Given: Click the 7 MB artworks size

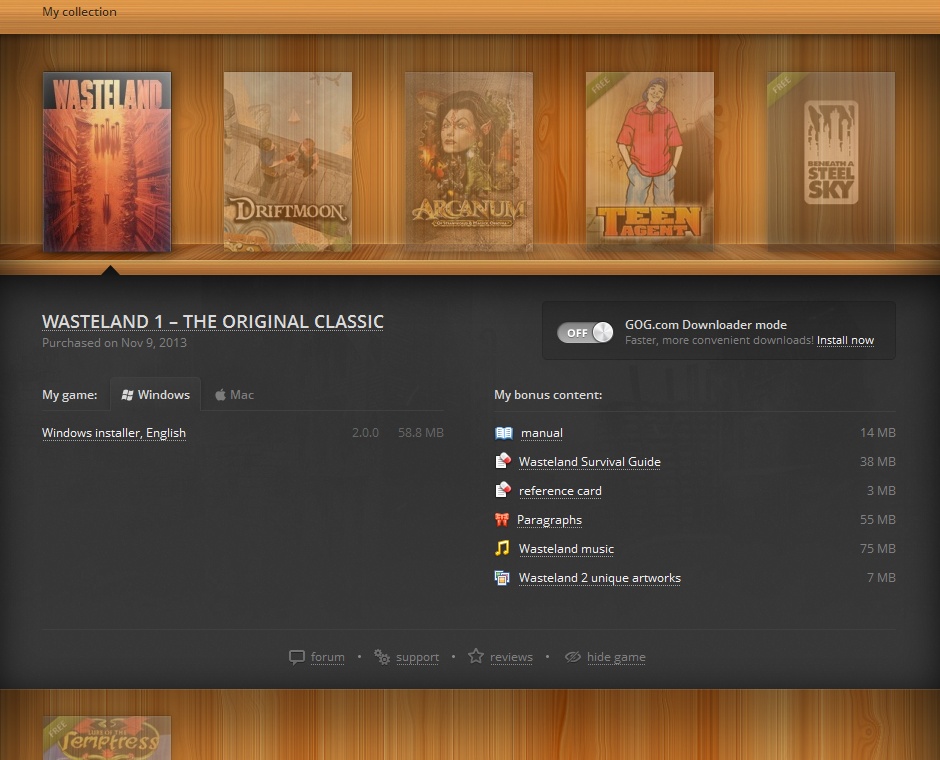Looking at the screenshot, I should click(881, 578).
